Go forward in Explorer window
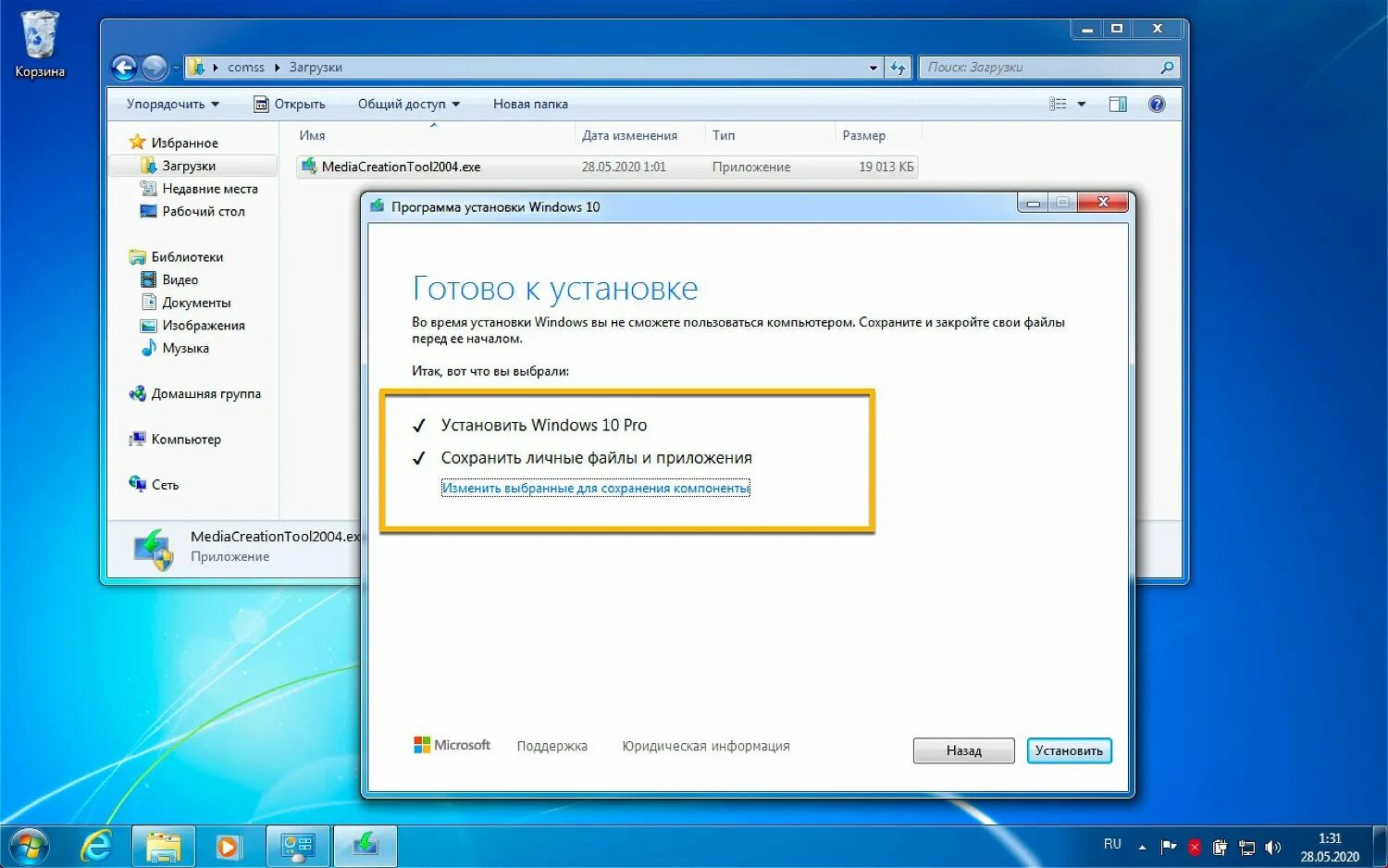The width and height of the screenshot is (1388, 868). click(155, 68)
